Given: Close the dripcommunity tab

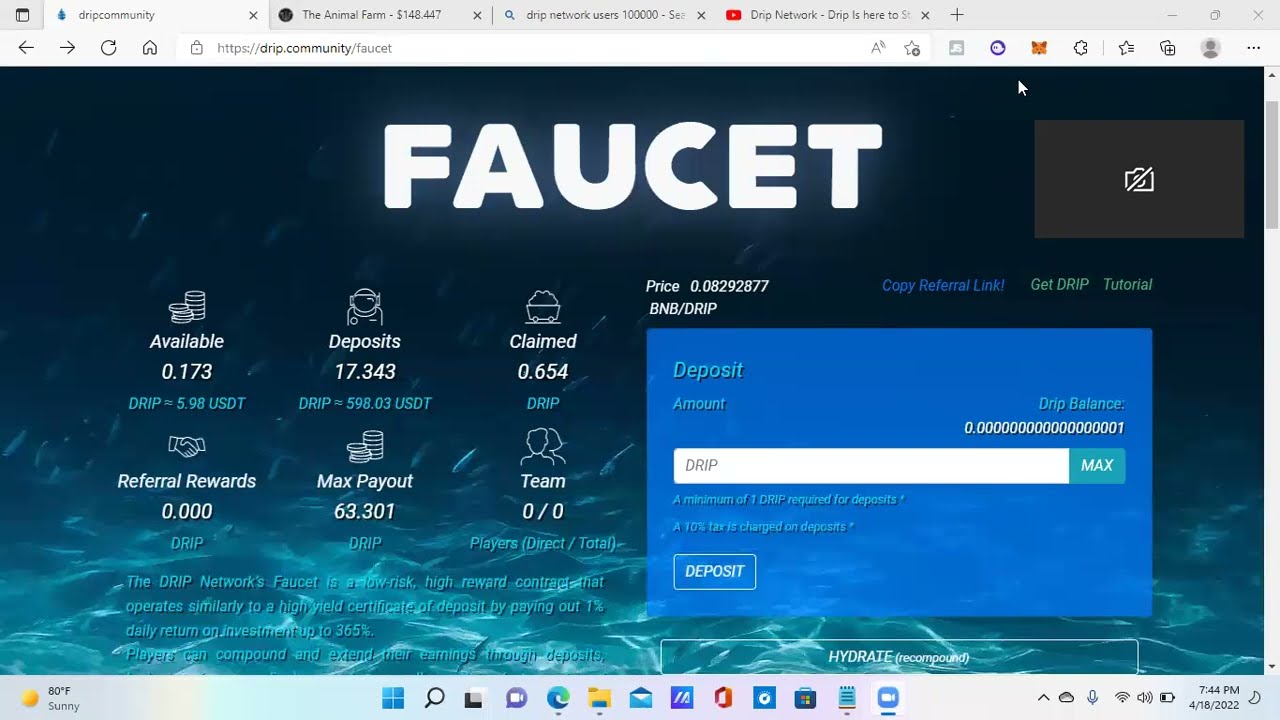Looking at the screenshot, I should click(253, 15).
